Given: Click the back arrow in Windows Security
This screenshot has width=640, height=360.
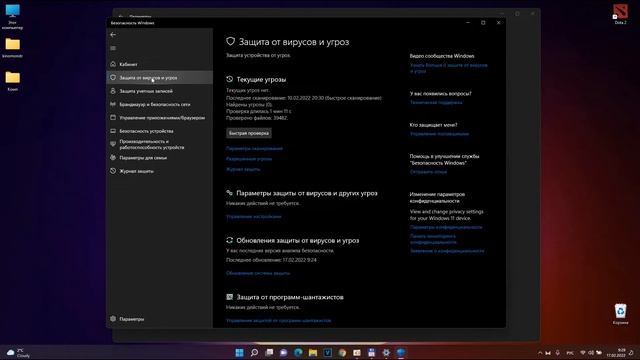Looking at the screenshot, I should click(x=113, y=35).
